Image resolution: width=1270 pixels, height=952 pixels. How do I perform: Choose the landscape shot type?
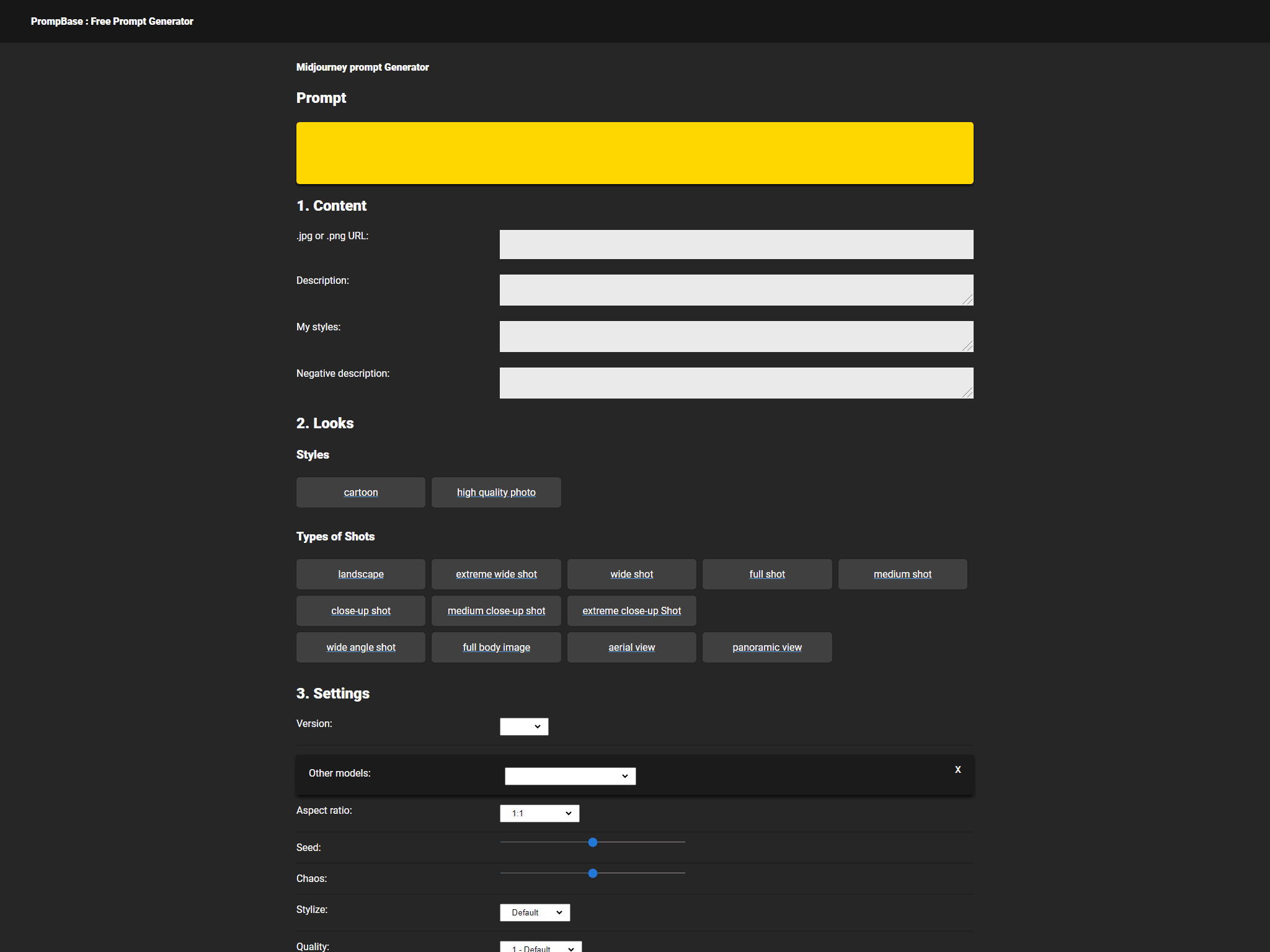[x=361, y=574]
